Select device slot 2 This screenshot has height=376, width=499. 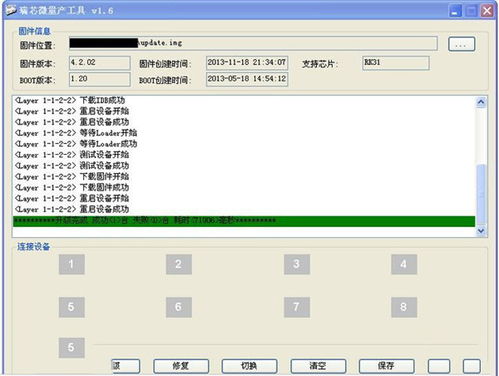179,264
